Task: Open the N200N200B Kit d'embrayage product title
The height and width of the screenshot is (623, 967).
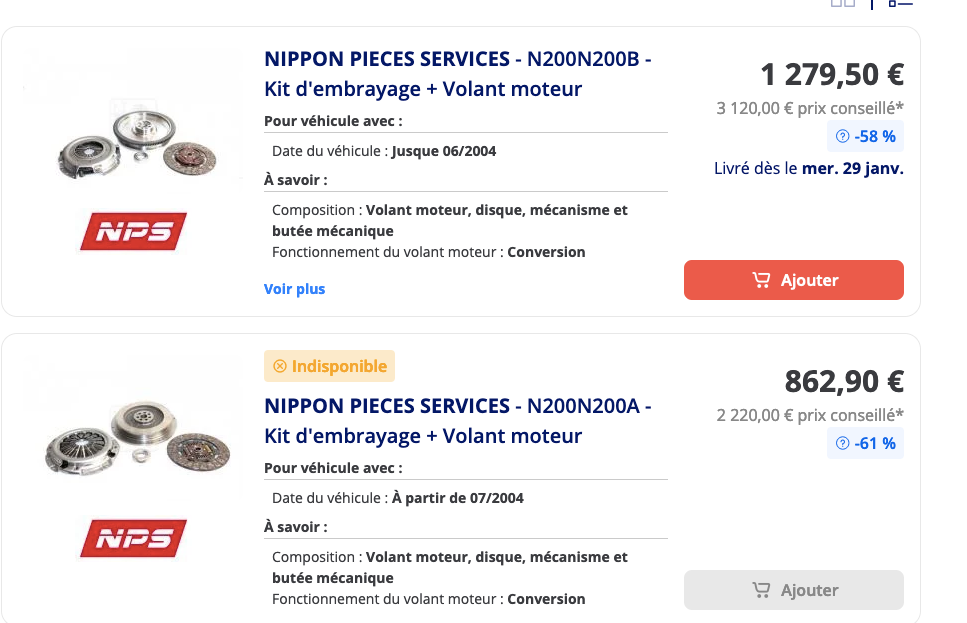Action: (458, 74)
